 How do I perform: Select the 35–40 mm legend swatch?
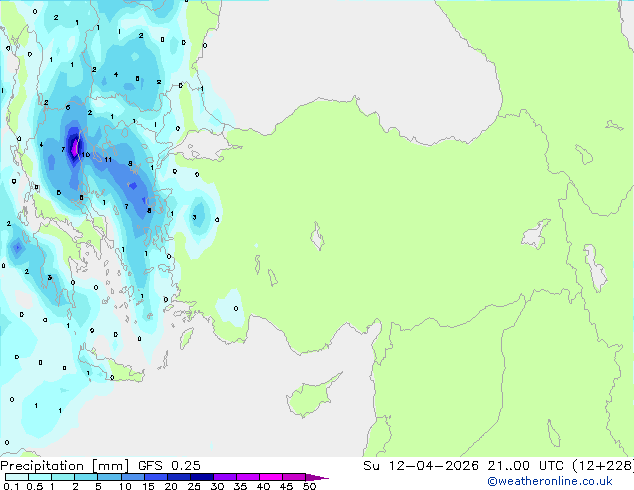[247, 477]
